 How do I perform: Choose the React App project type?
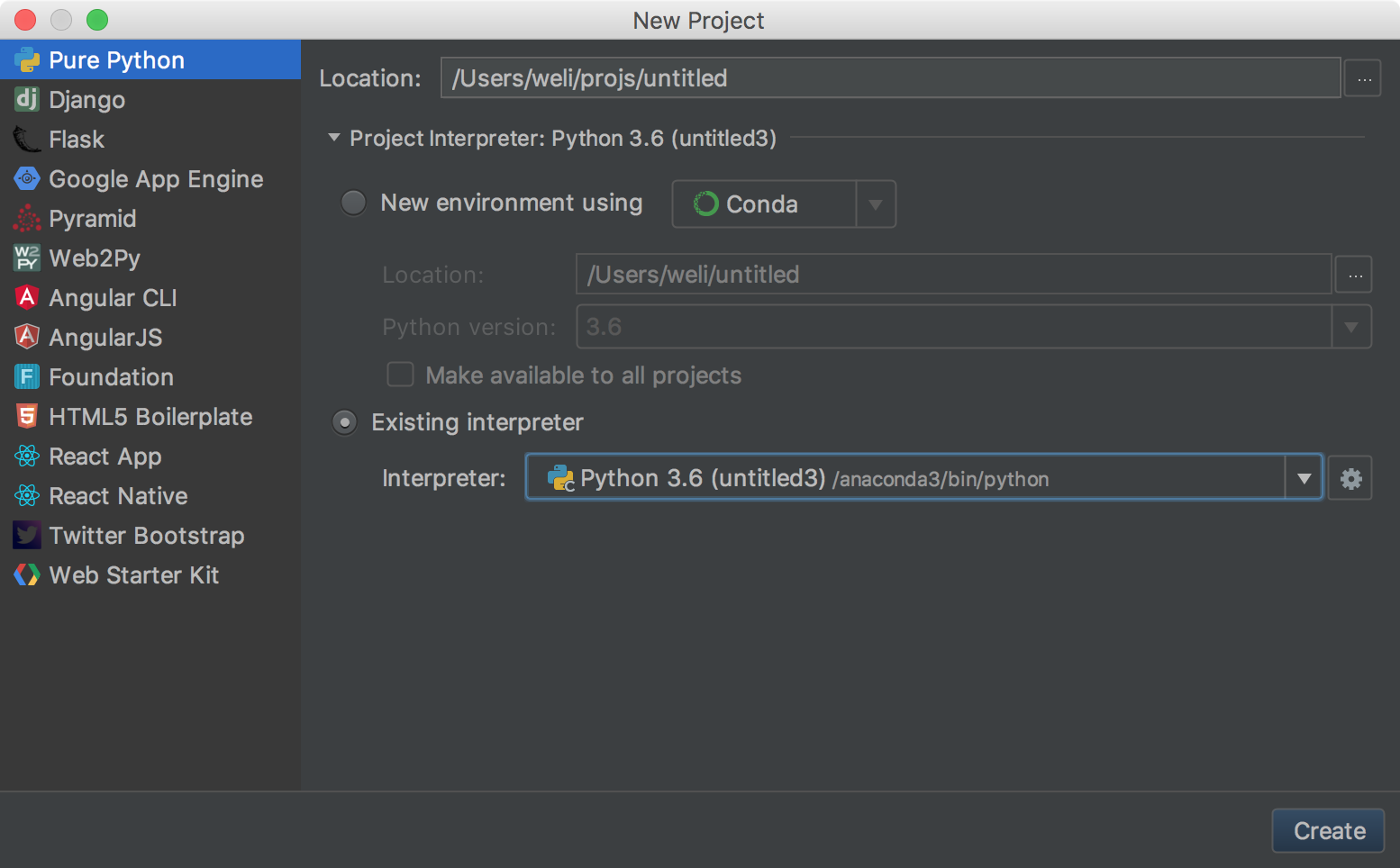point(150,456)
